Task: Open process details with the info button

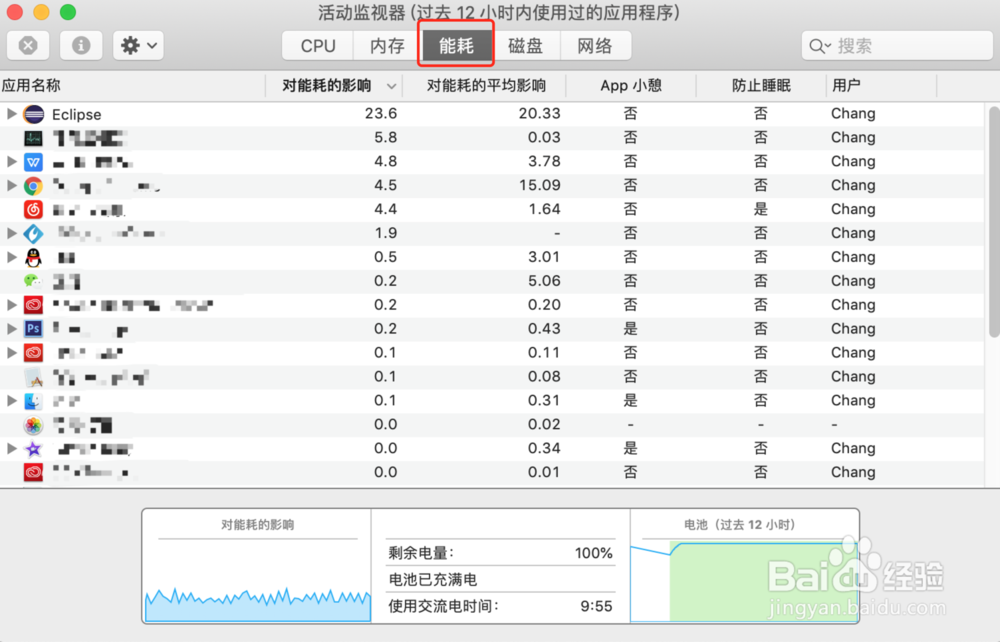Action: [80, 45]
